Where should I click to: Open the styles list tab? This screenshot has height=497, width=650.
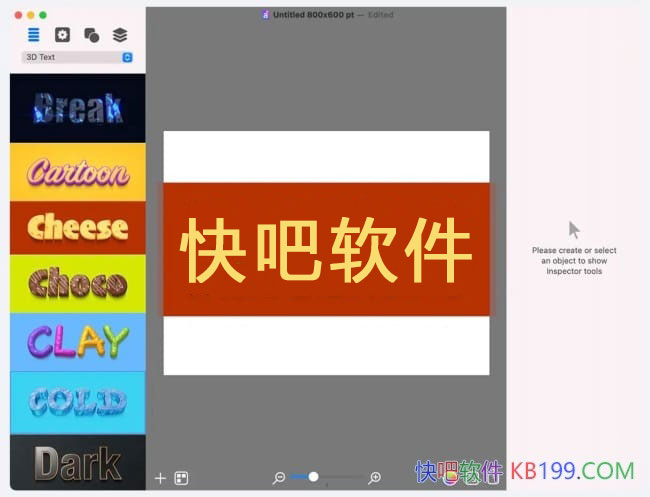pos(34,35)
